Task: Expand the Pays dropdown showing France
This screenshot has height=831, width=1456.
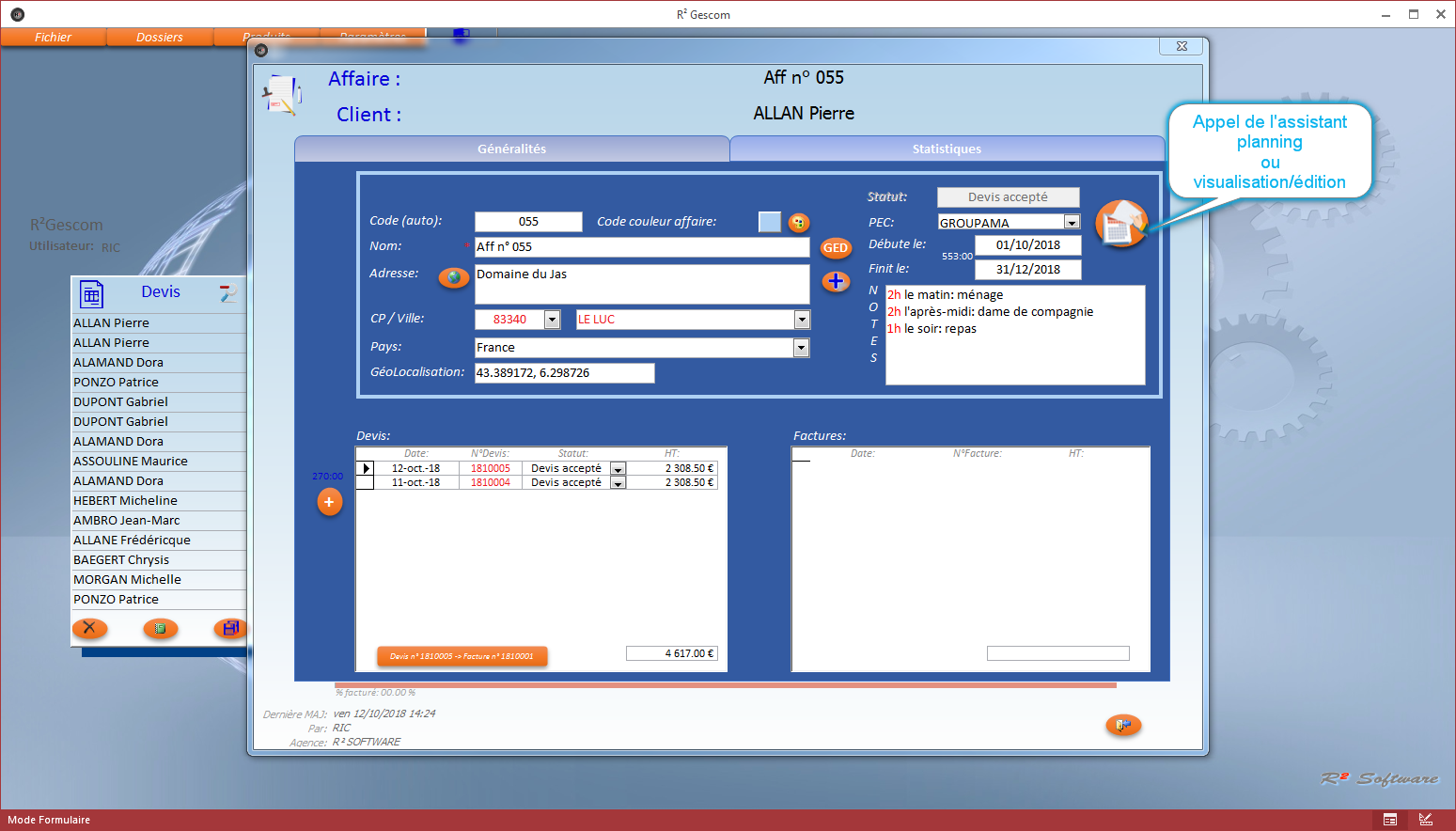Action: [x=801, y=347]
